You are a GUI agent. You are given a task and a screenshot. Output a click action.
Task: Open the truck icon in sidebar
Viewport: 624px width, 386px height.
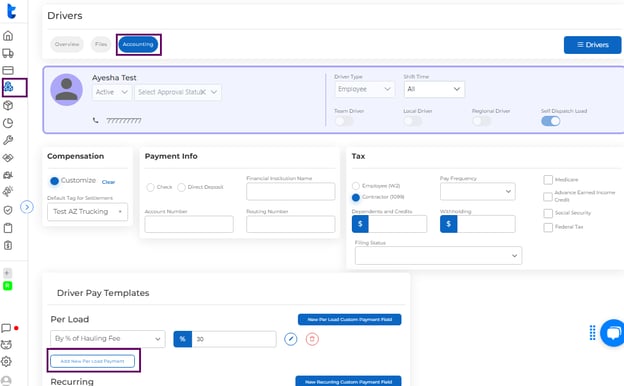point(8,53)
